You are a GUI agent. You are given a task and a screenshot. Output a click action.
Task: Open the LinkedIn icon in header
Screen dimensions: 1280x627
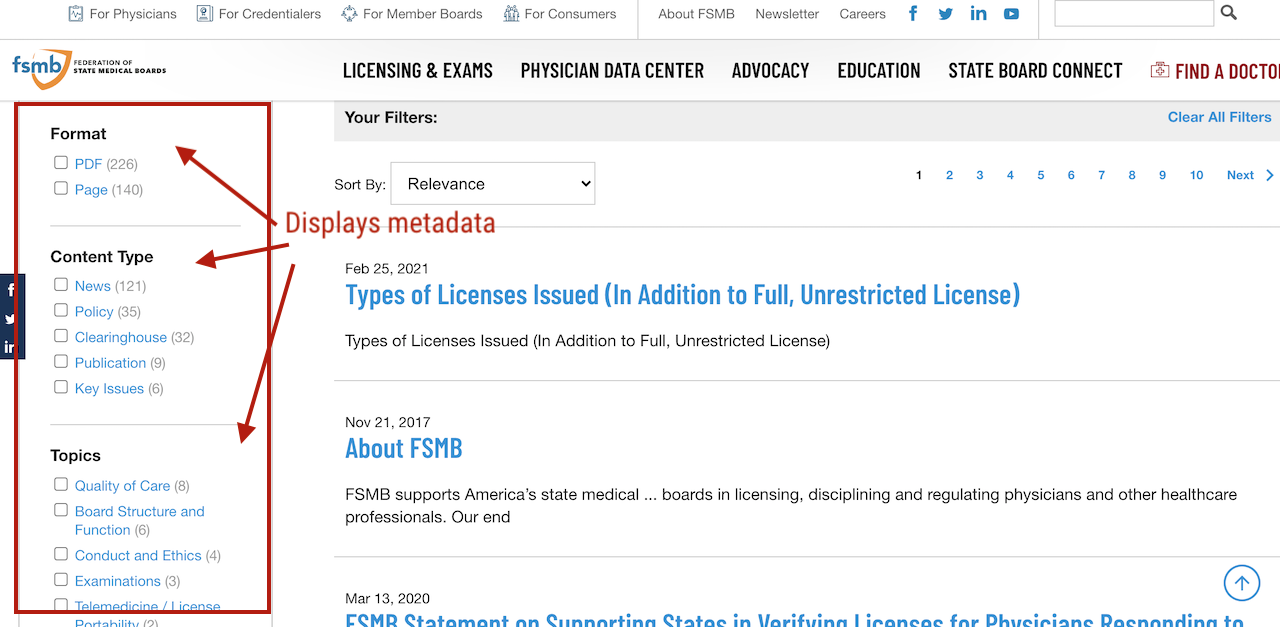978,14
